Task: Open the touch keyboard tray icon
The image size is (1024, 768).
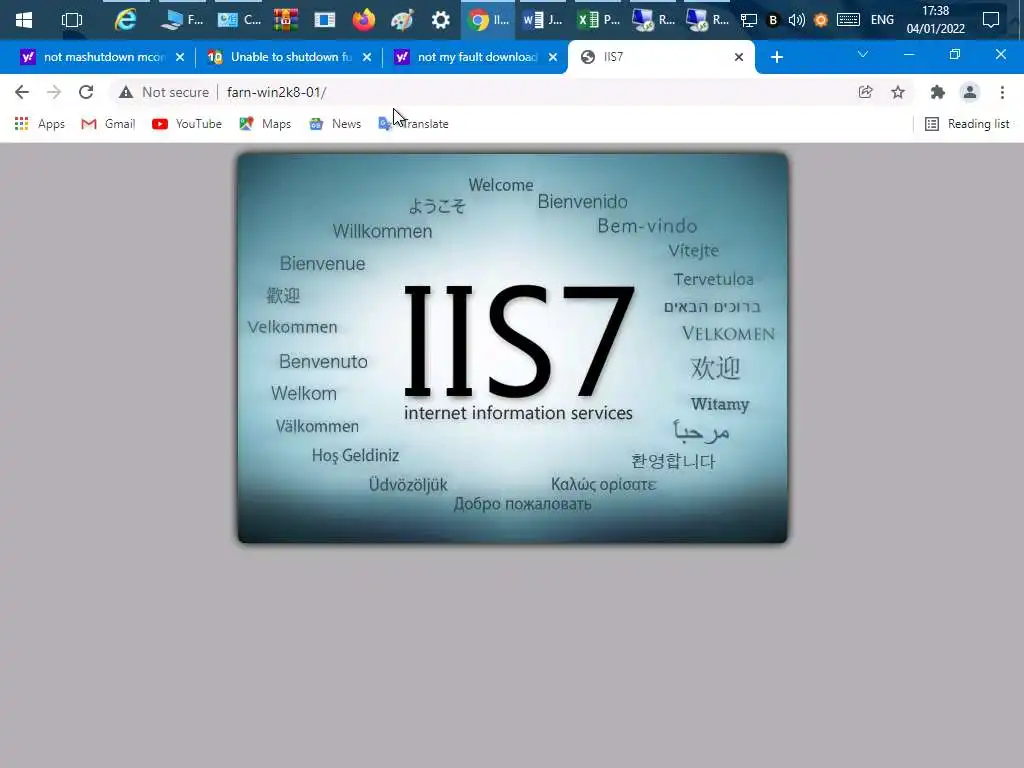Action: coord(848,20)
